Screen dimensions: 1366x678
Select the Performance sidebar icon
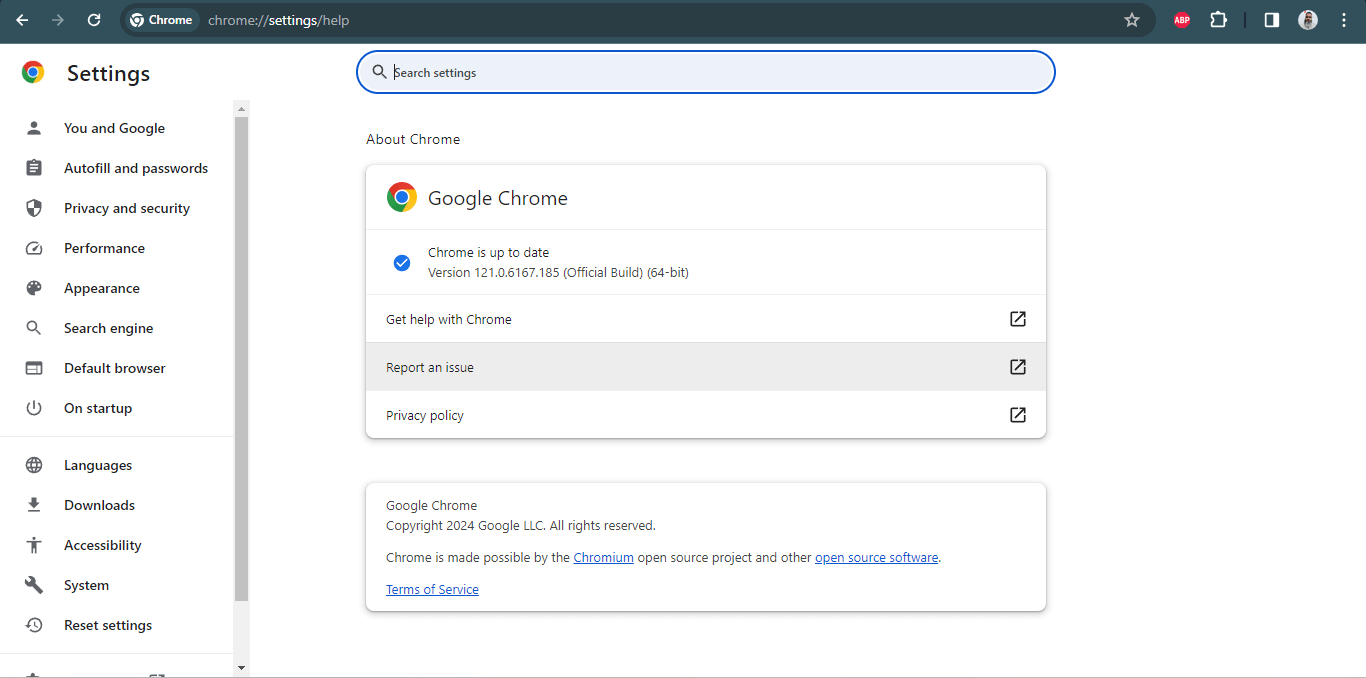tap(34, 248)
